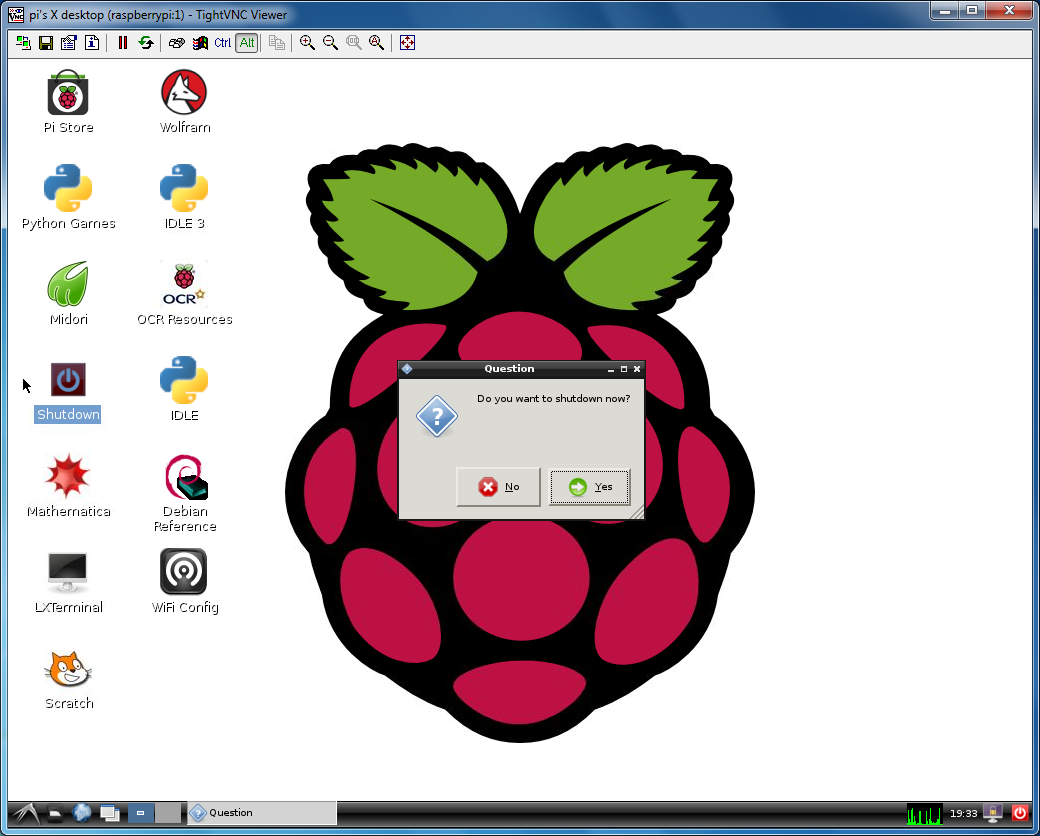Select the OCR Resources desktop icon
Image resolution: width=1040 pixels, height=836 pixels.
(x=184, y=293)
